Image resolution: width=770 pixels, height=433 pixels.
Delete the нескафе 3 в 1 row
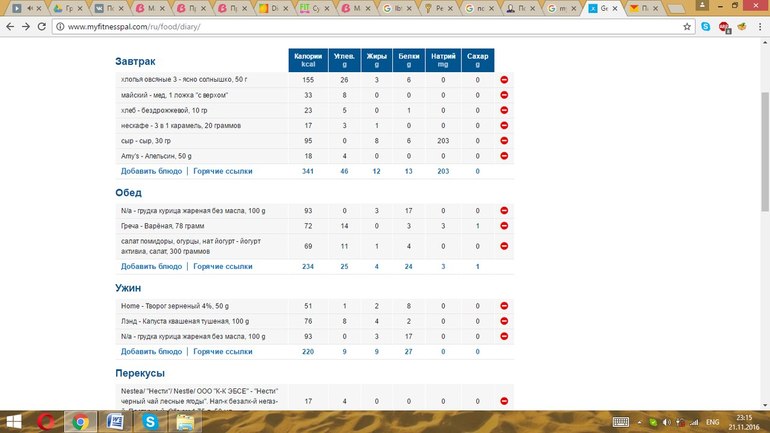point(504,125)
